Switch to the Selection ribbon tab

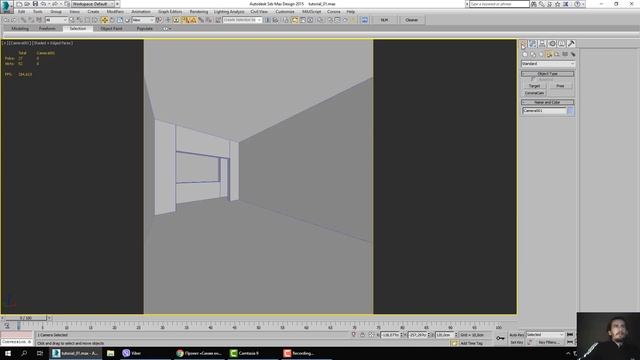click(78, 29)
